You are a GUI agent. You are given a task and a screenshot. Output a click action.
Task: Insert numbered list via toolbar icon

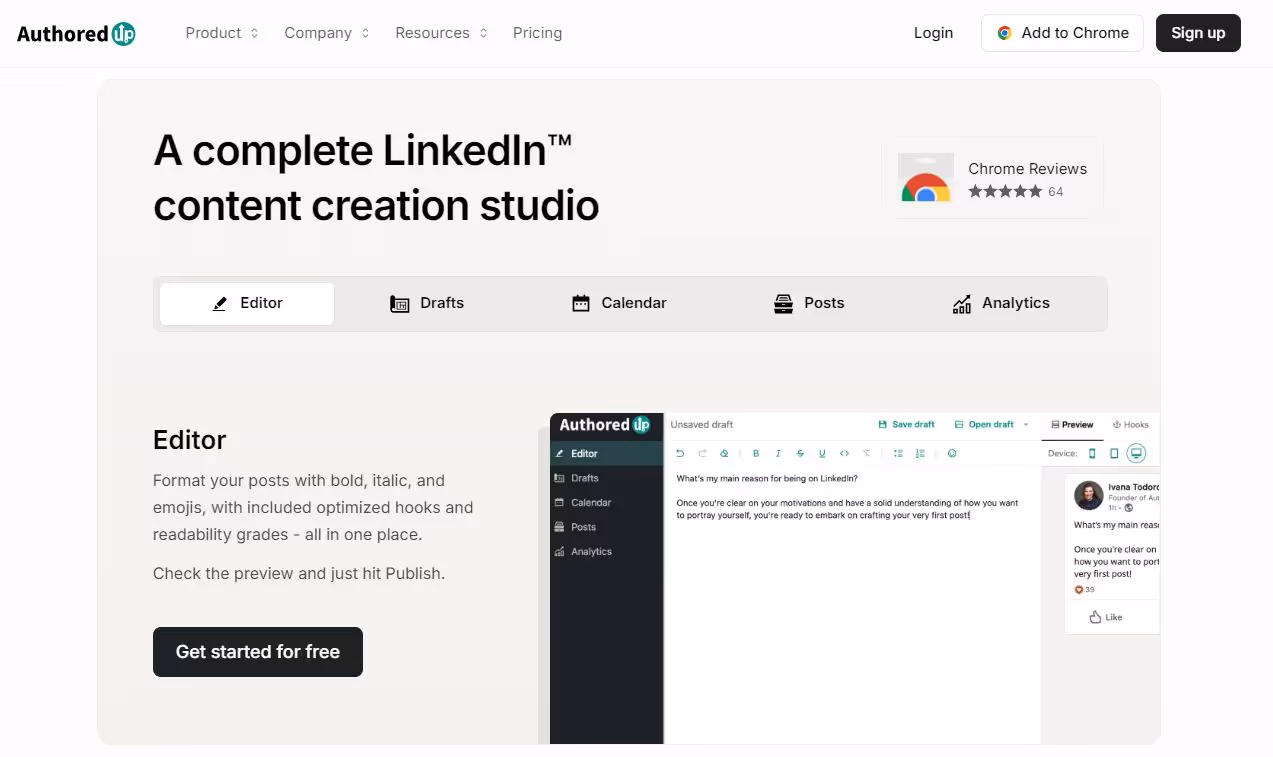point(920,453)
